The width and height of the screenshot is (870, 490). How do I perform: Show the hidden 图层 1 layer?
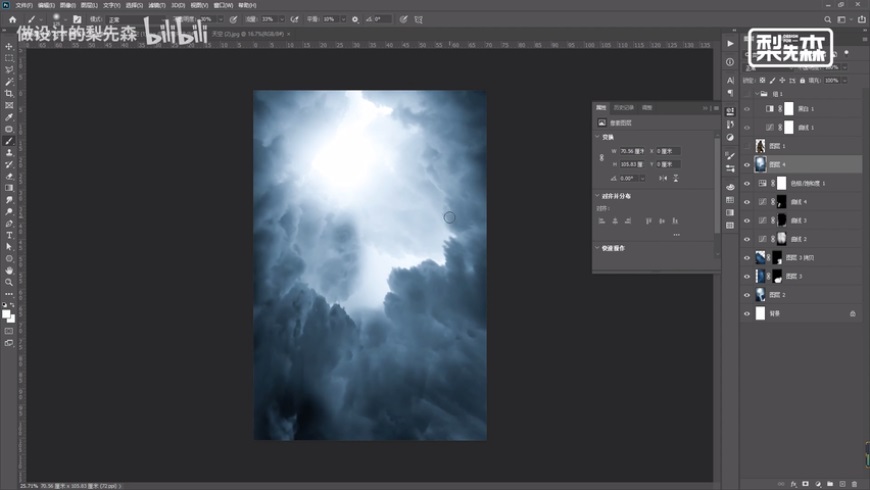click(747, 146)
